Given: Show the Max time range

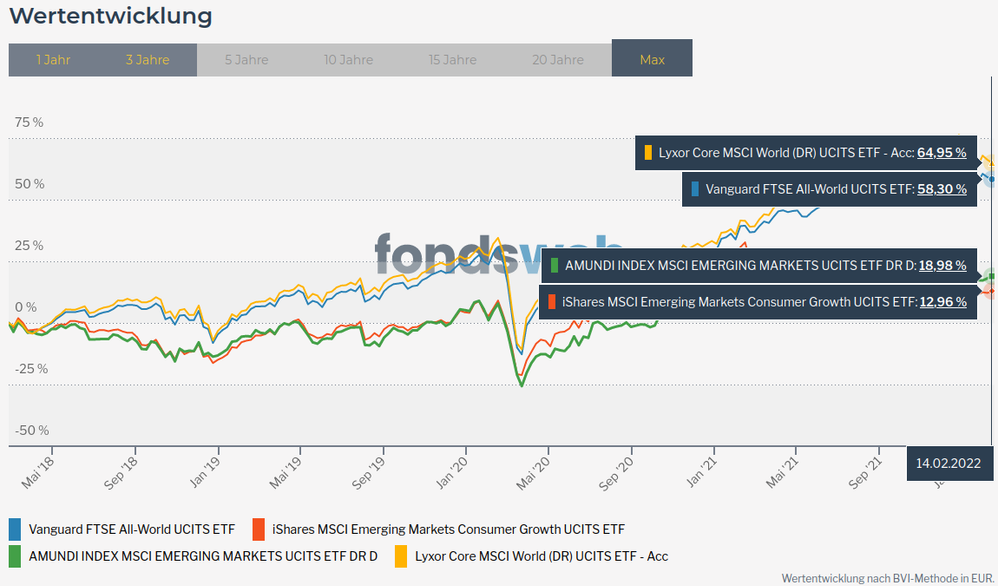Looking at the screenshot, I should 652,60.
